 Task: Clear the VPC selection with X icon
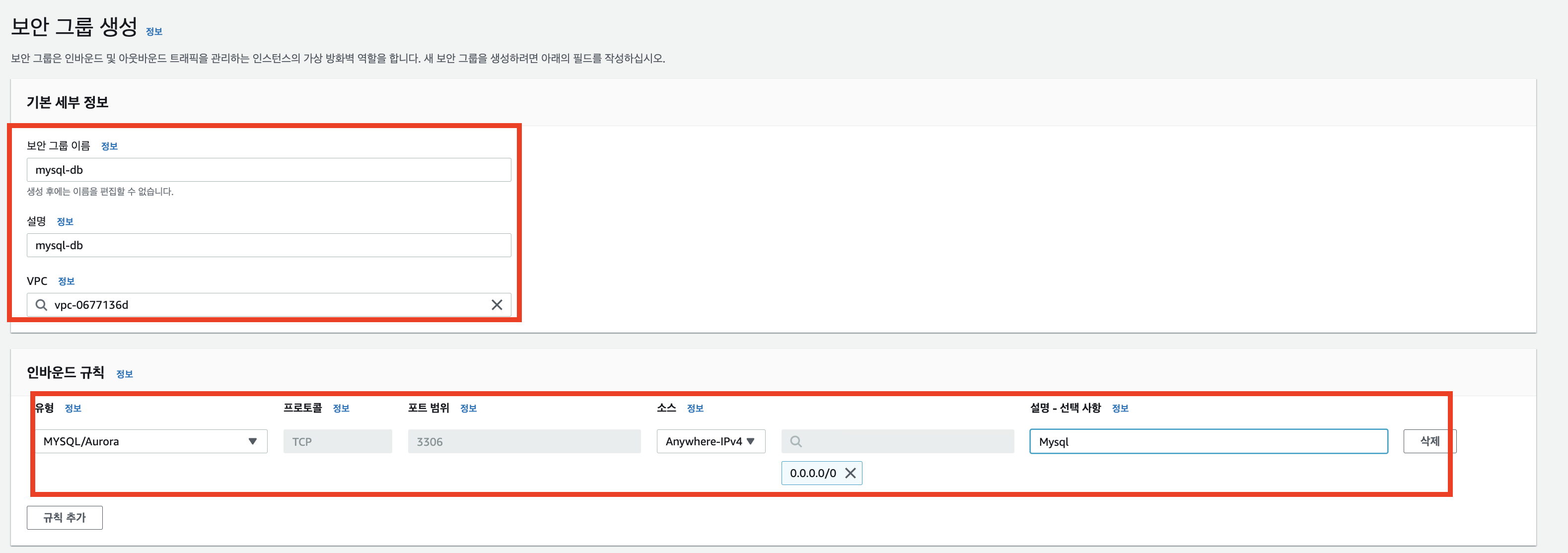point(497,305)
